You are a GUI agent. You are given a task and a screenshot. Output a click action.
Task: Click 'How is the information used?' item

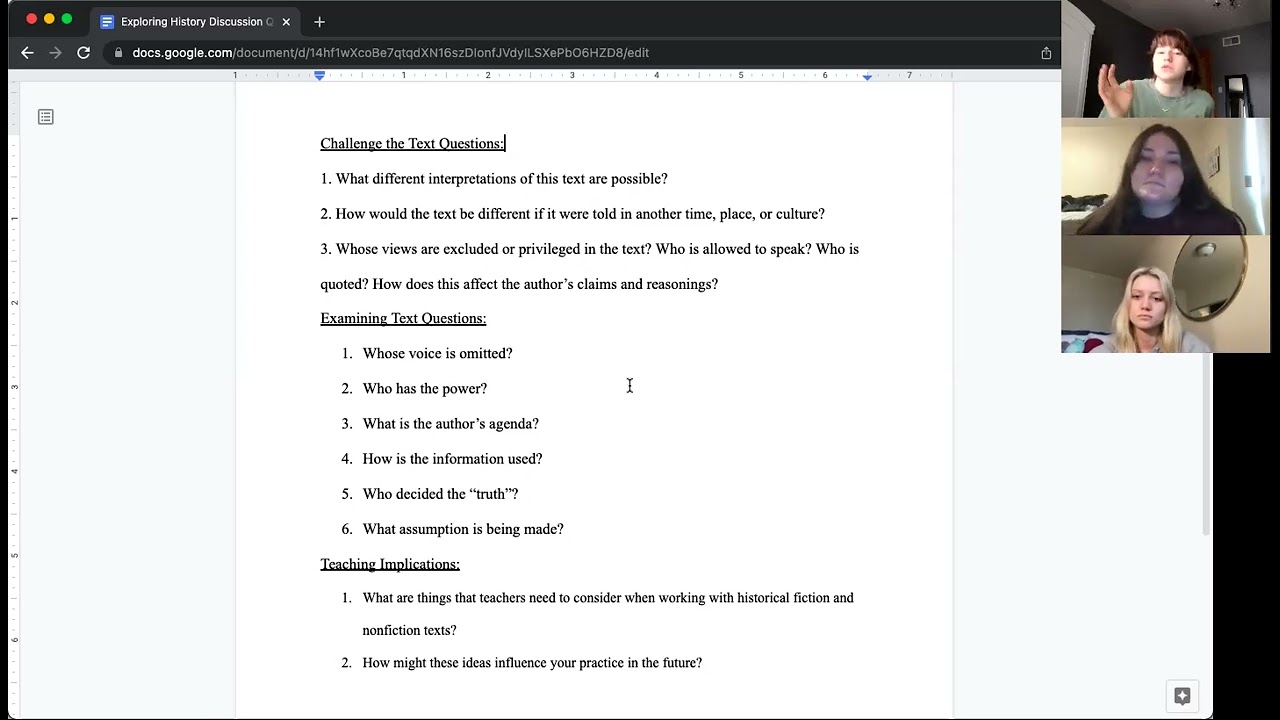click(452, 459)
